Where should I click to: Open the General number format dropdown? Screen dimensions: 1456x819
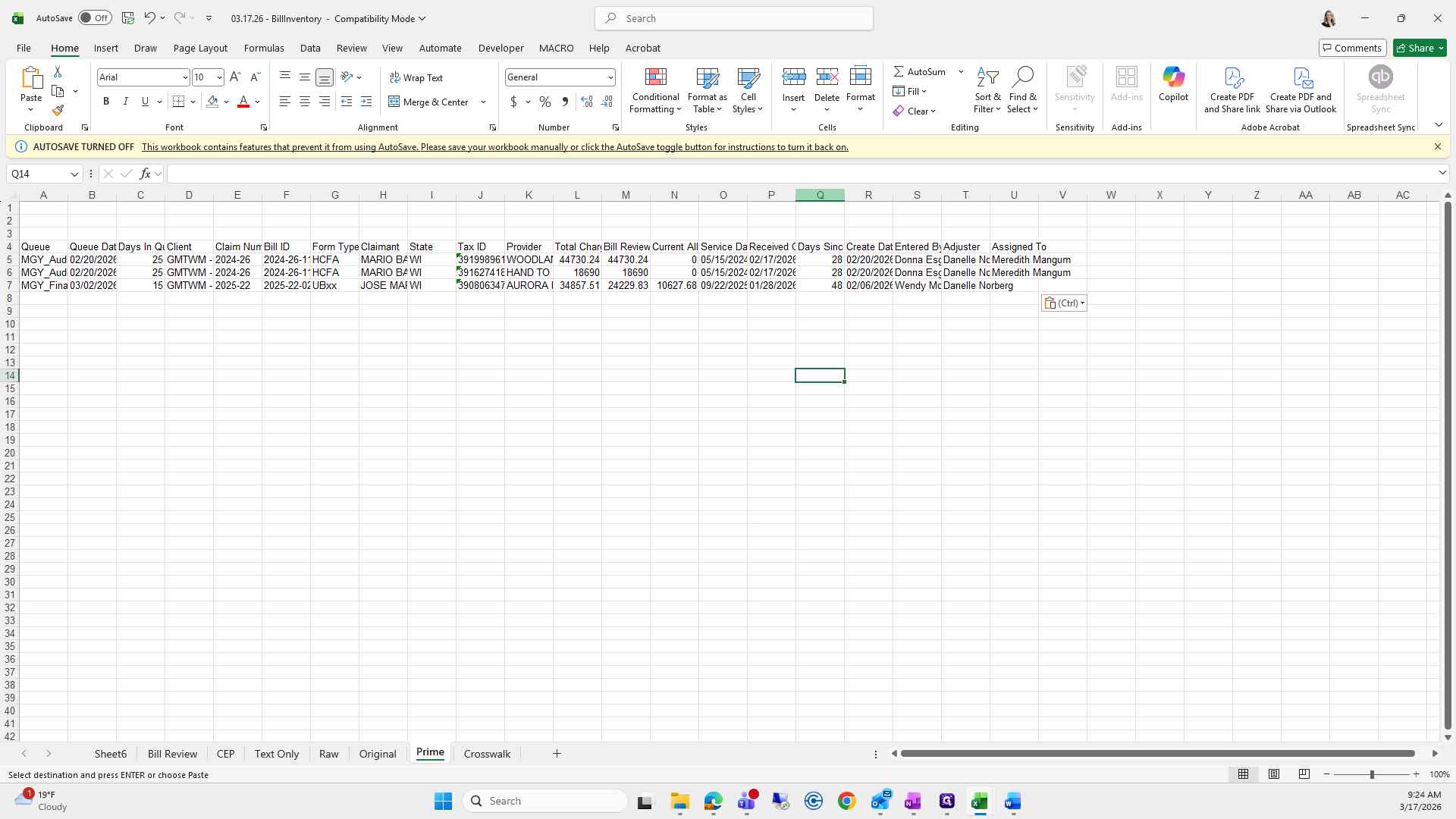(610, 77)
